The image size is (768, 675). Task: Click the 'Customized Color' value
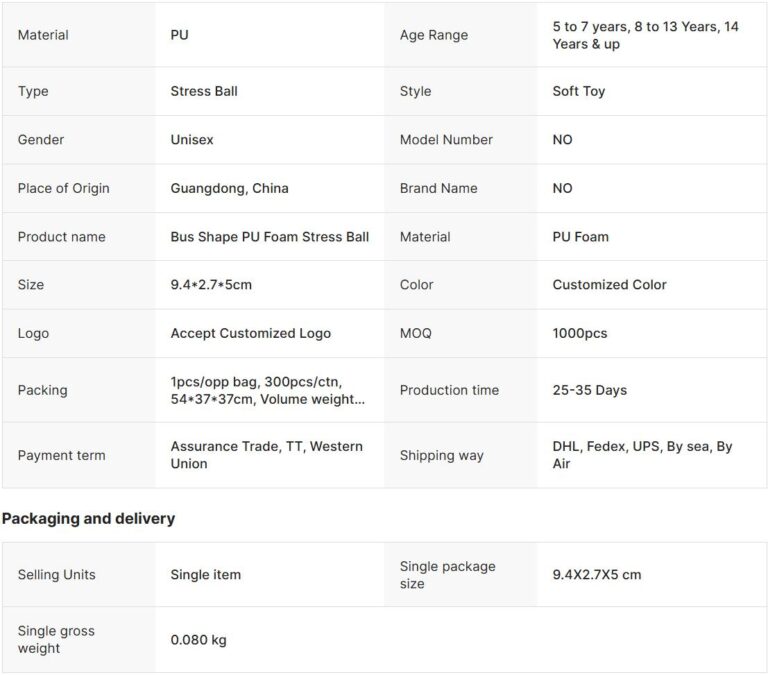[609, 285]
